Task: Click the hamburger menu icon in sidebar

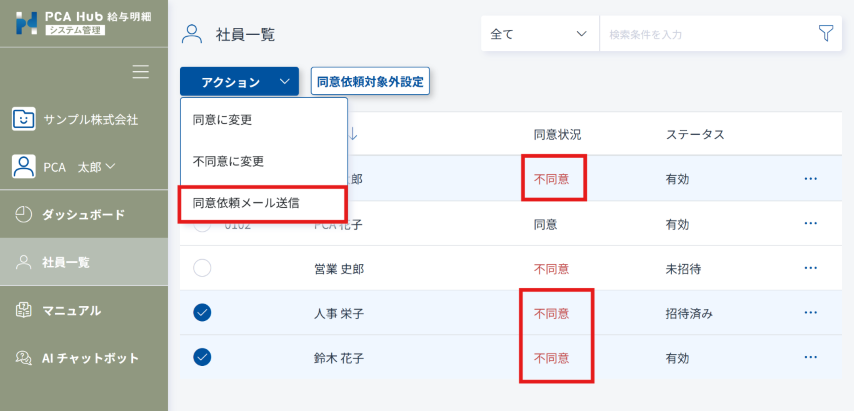Action: tap(141, 72)
